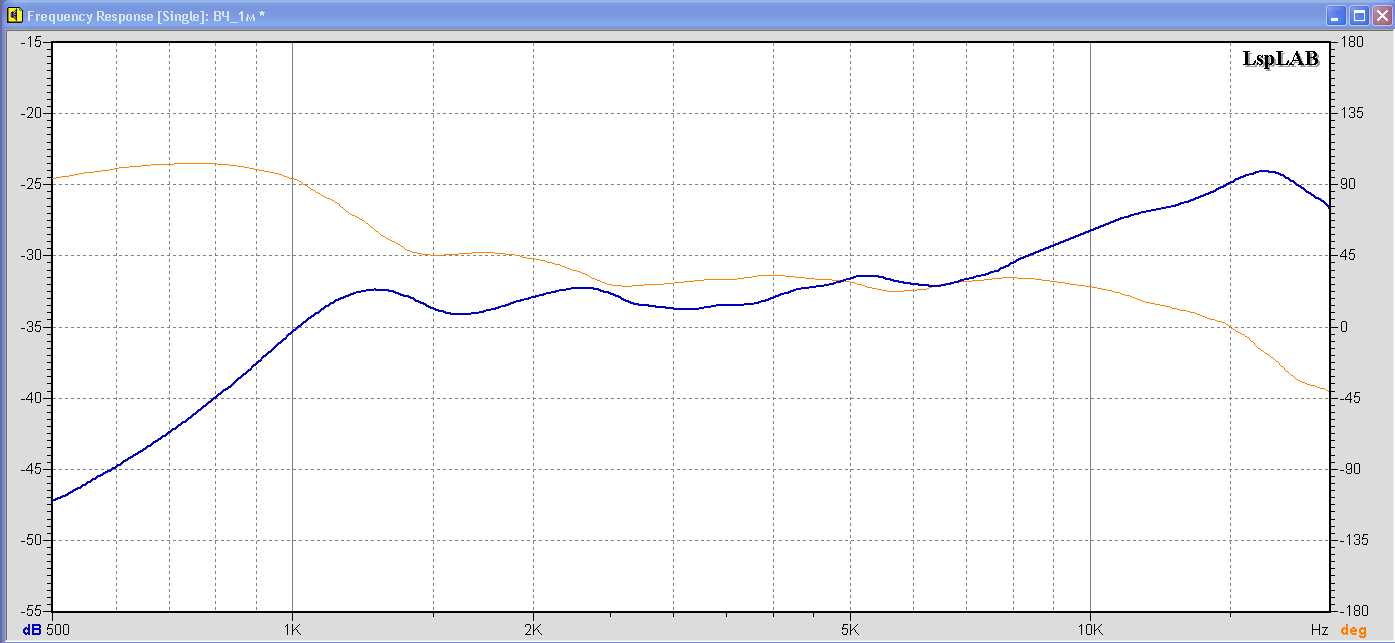The width and height of the screenshot is (1395, 643).
Task: Click the blue dB axis label
Action: [x=33, y=630]
